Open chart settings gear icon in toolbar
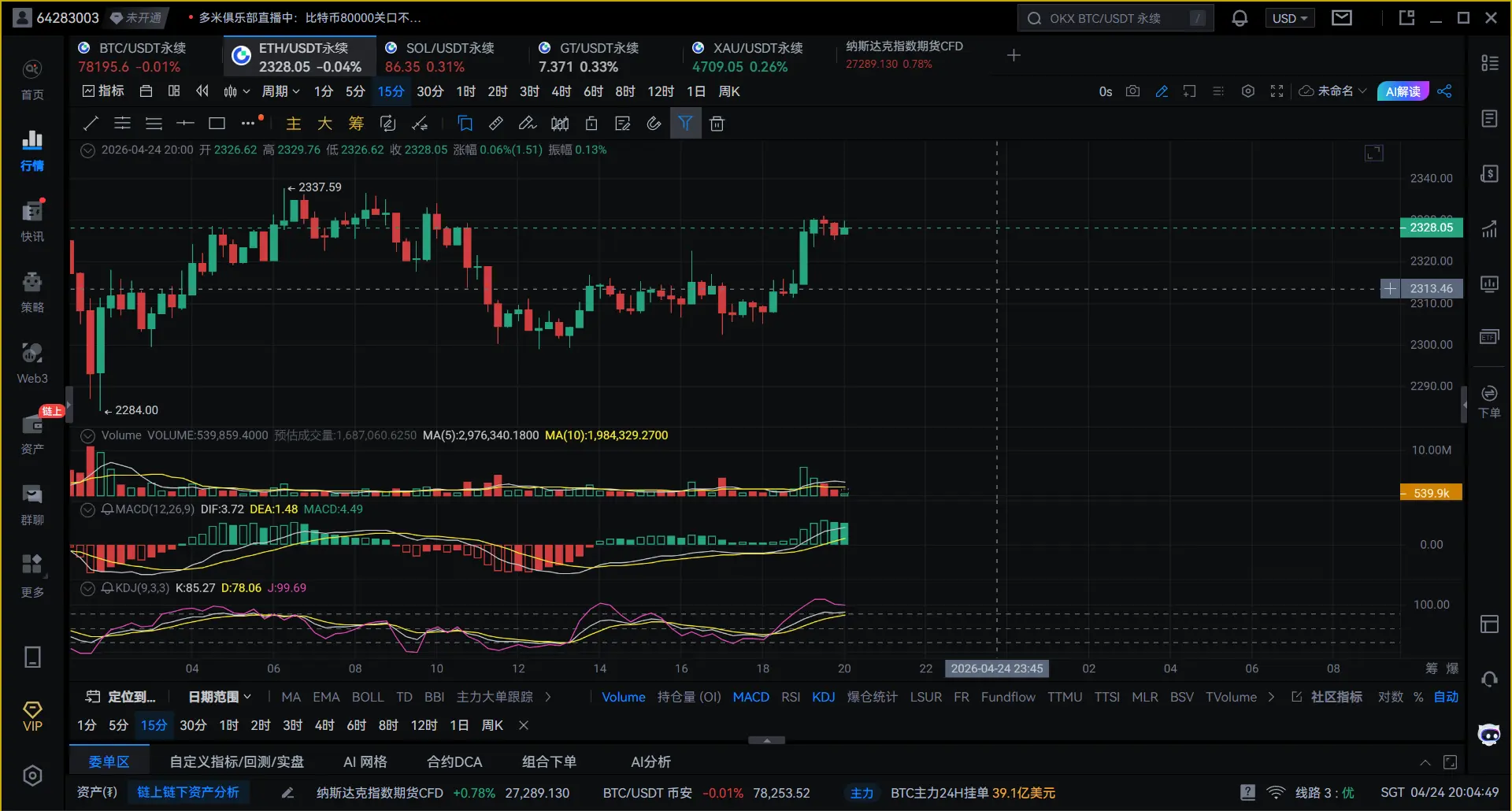Image resolution: width=1512 pixels, height=811 pixels. 1247,91
